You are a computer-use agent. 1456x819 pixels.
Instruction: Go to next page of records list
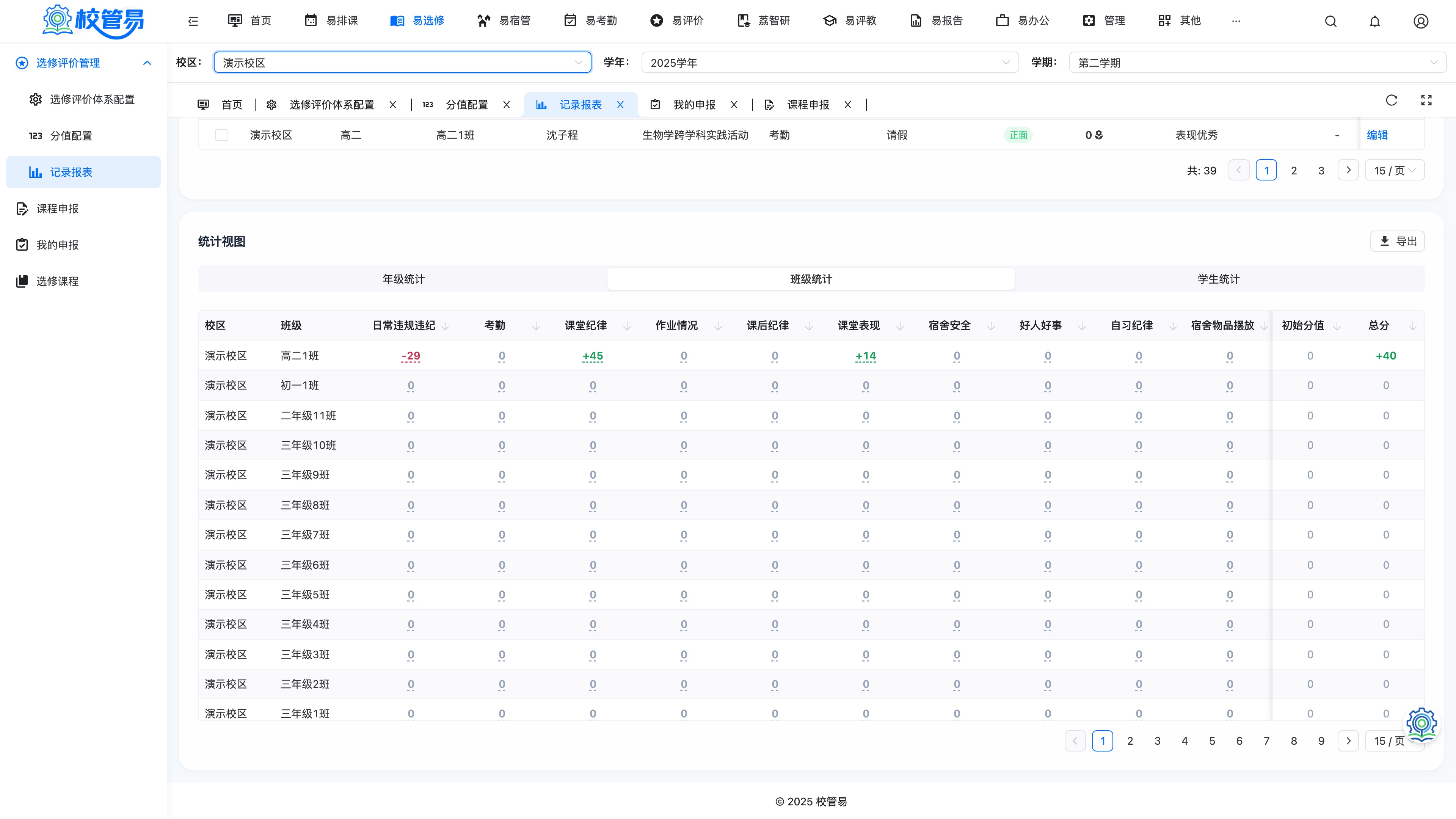point(1348,170)
